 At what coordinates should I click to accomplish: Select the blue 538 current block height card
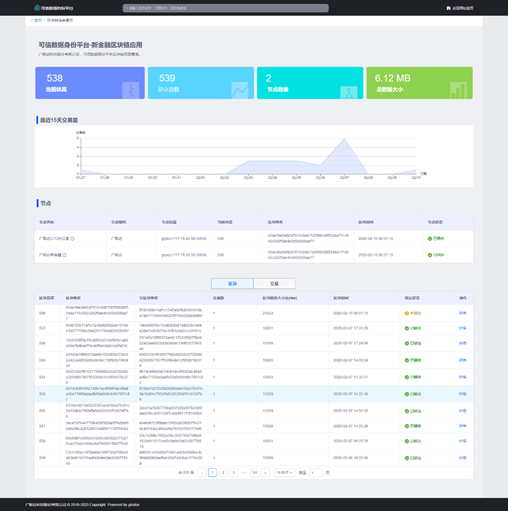[90, 83]
